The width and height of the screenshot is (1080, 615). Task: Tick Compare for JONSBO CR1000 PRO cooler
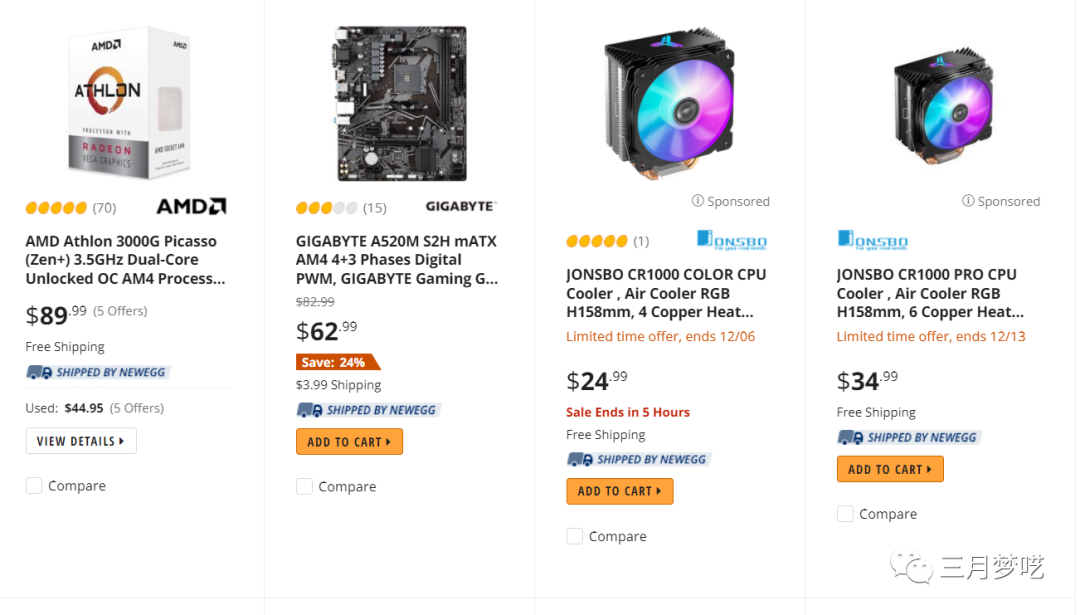845,514
